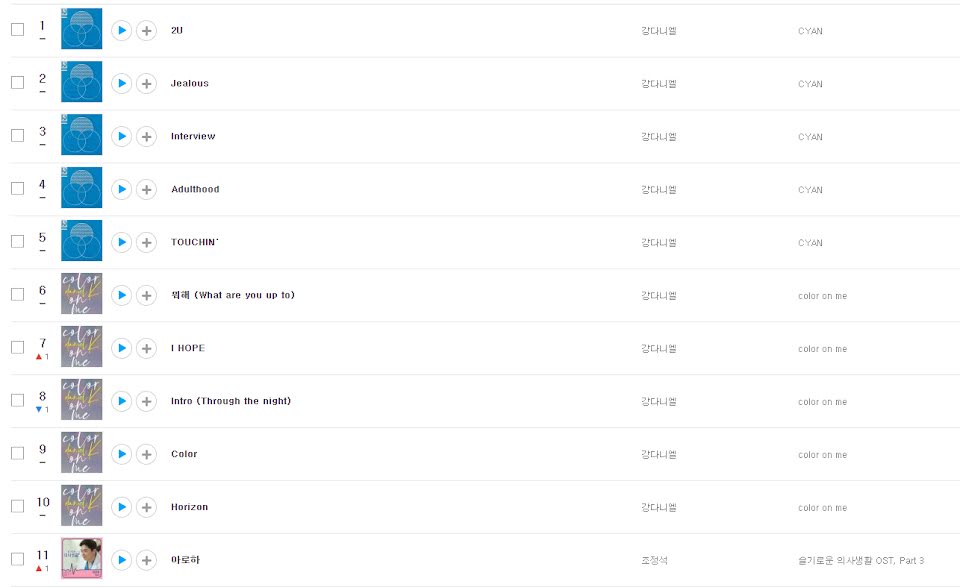Add Jealous to playlist with plus icon
960x587 pixels.
(x=146, y=83)
